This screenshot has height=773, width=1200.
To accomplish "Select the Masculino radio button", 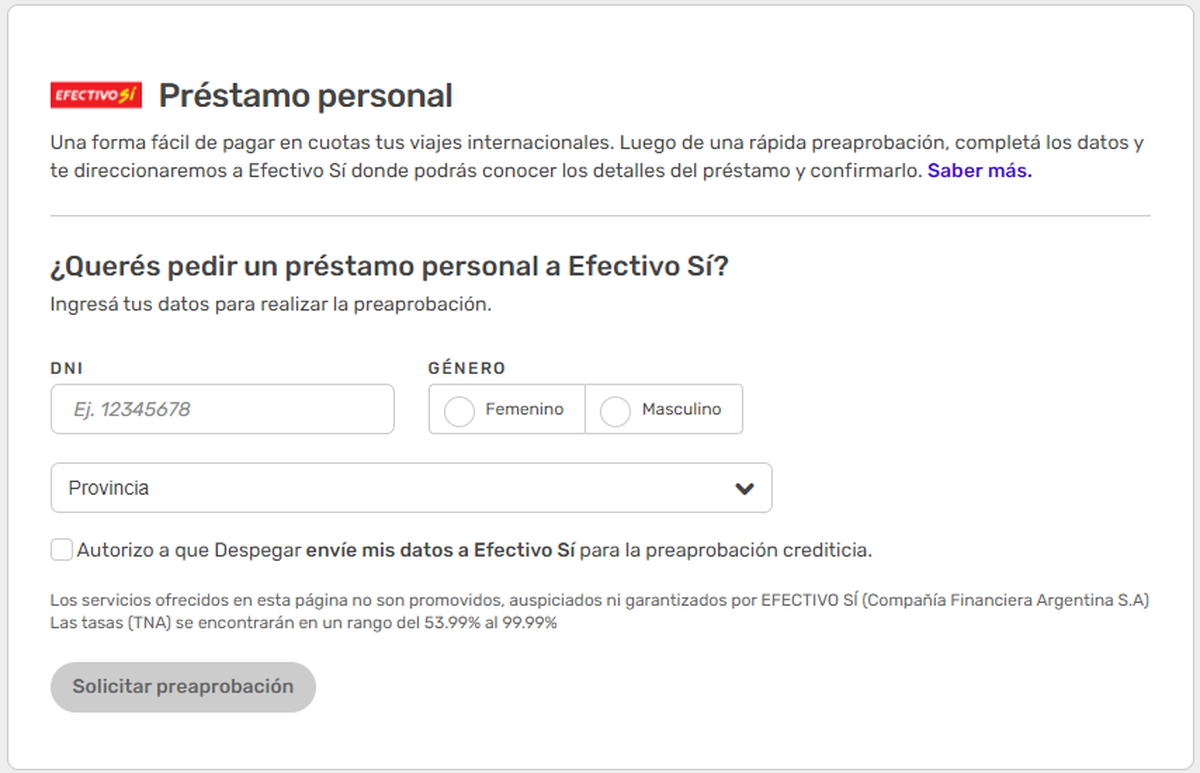I will pos(614,409).
